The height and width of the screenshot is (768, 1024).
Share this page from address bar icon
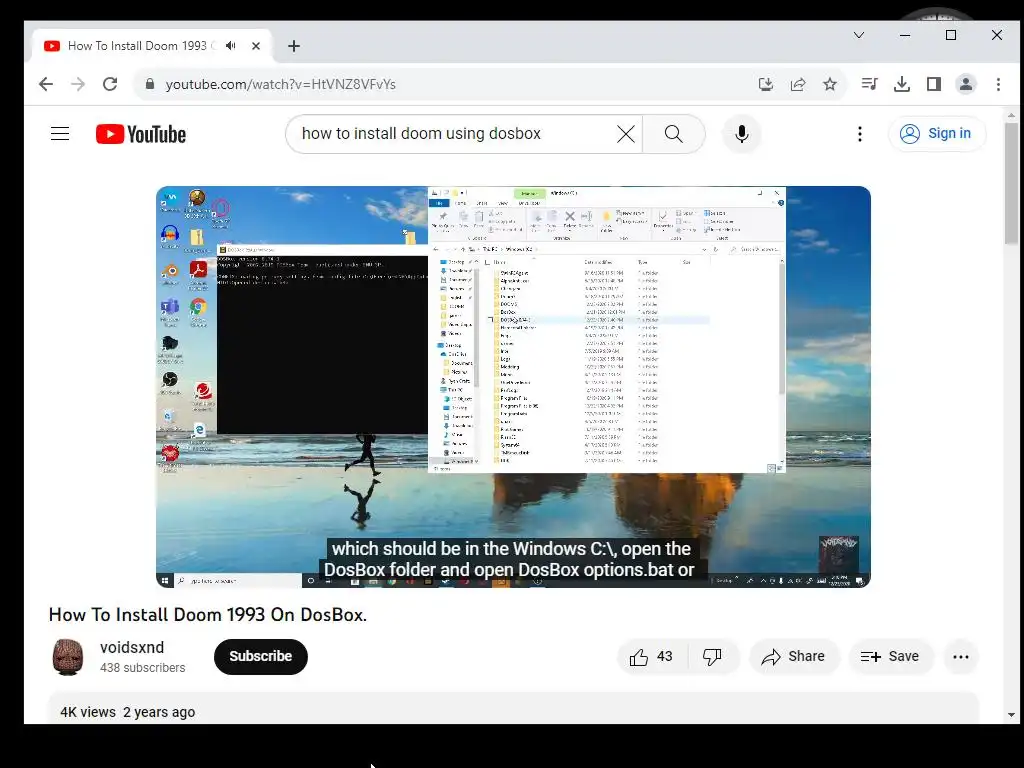pyautogui.click(x=797, y=84)
